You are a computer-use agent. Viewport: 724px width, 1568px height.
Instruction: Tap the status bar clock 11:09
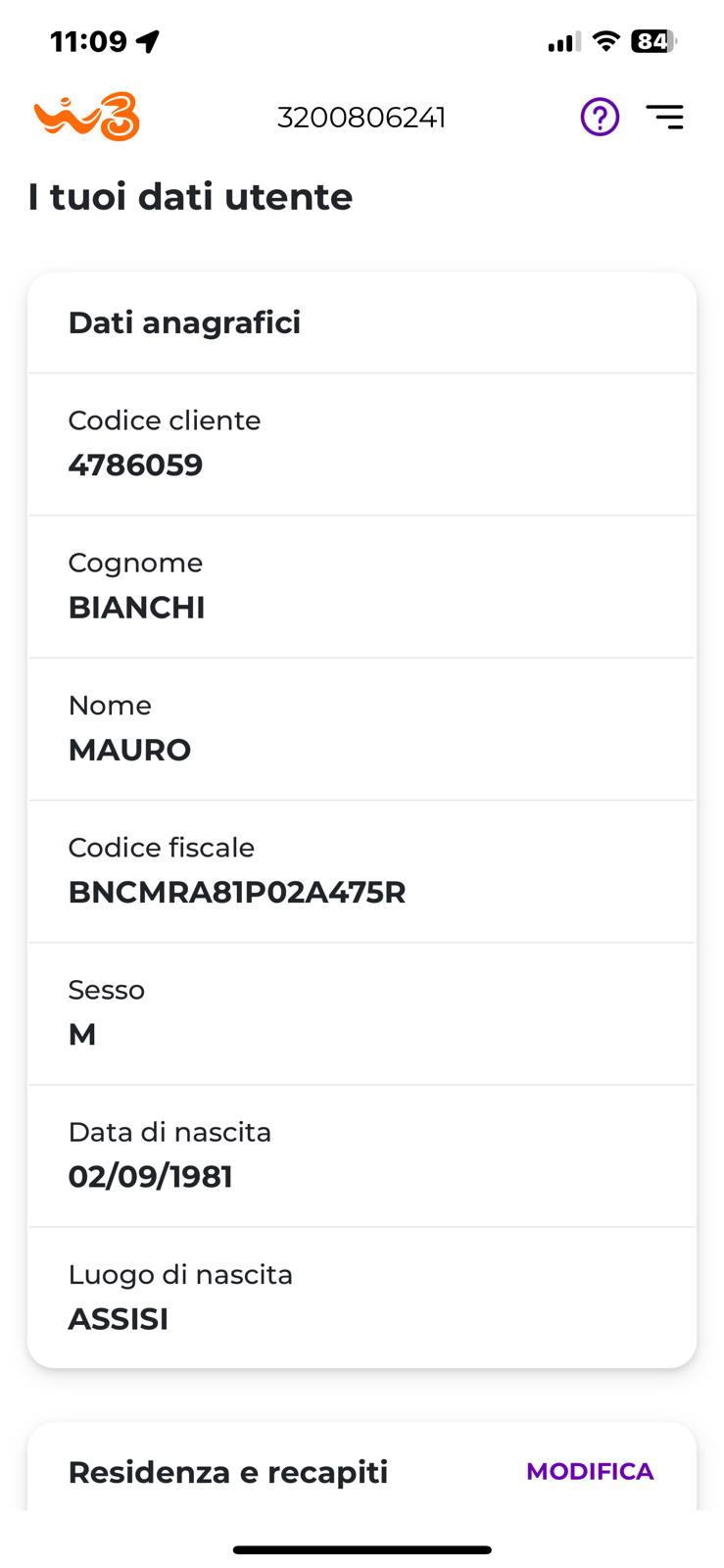pos(88,41)
